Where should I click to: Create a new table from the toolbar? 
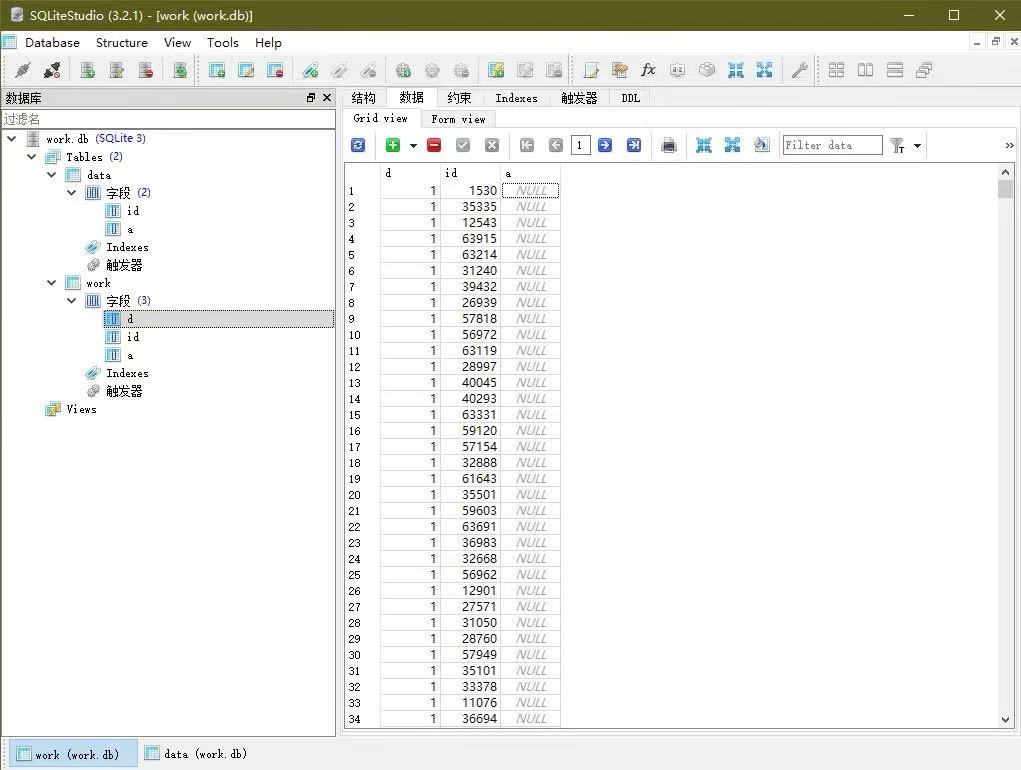tap(217, 70)
